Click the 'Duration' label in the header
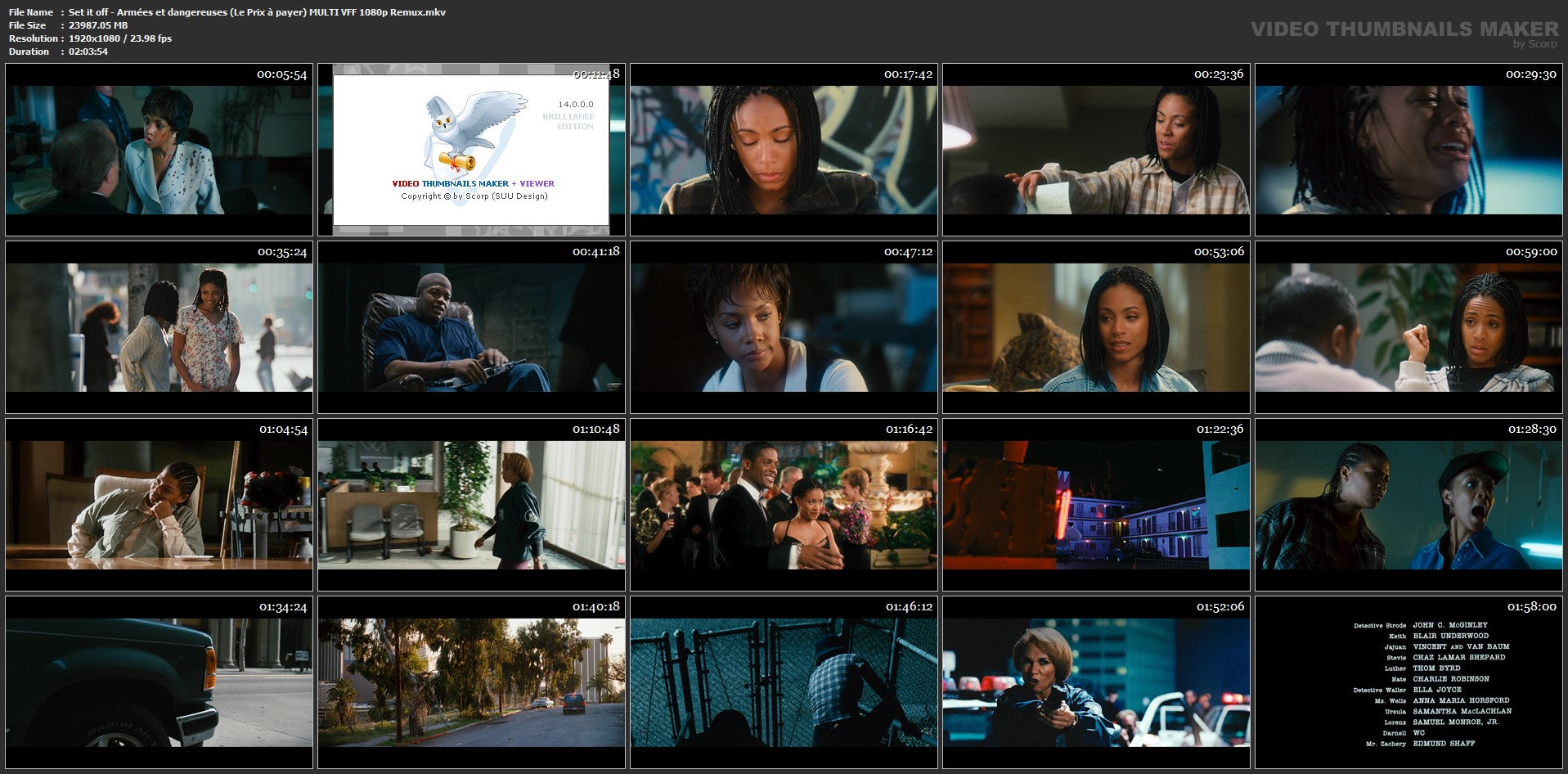 (29, 52)
